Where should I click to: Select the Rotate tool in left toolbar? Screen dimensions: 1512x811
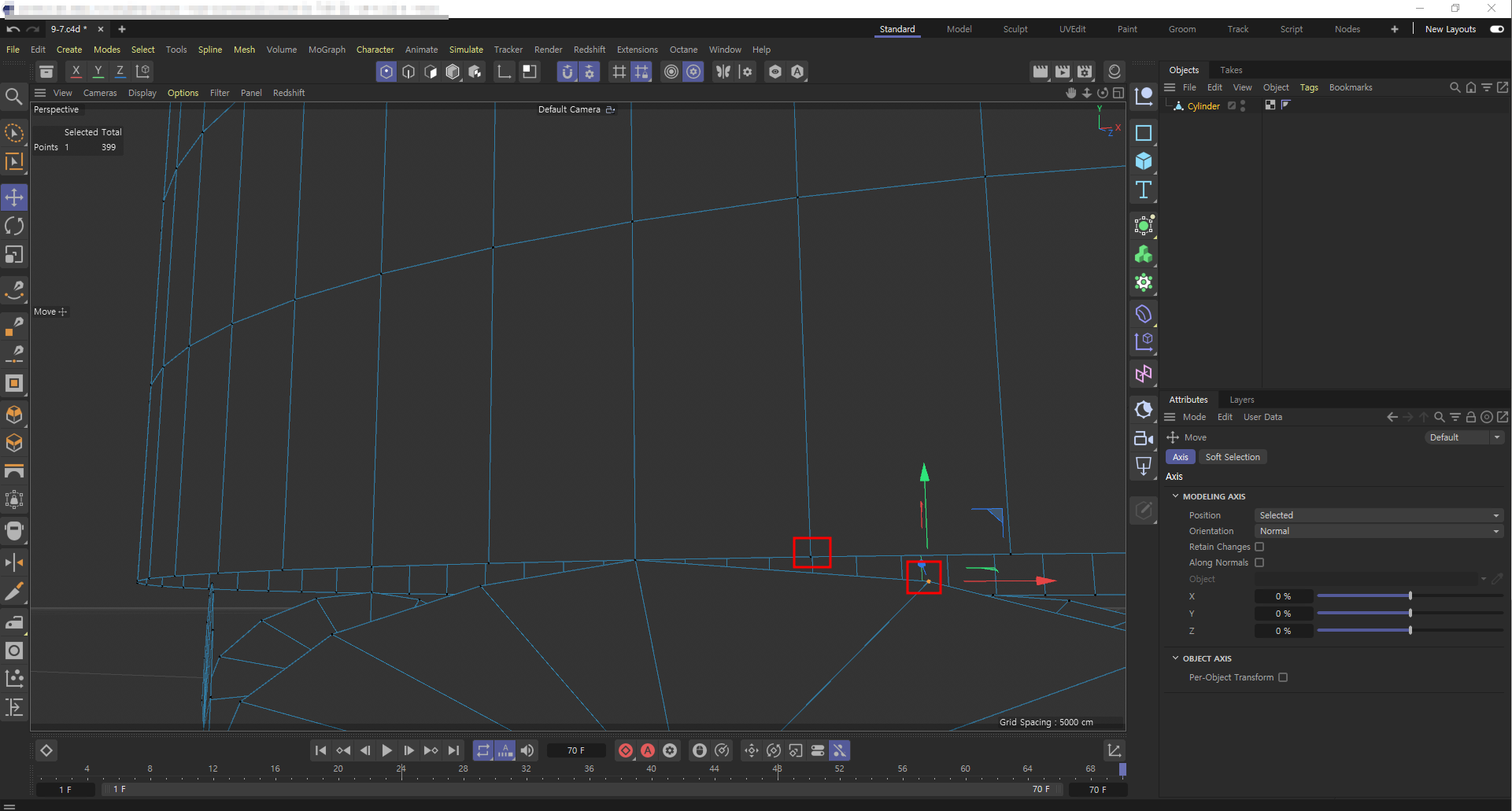[14, 227]
